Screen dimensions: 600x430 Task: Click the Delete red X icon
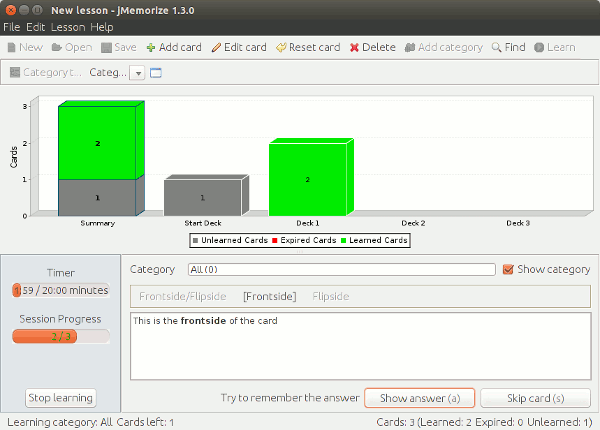coord(354,47)
